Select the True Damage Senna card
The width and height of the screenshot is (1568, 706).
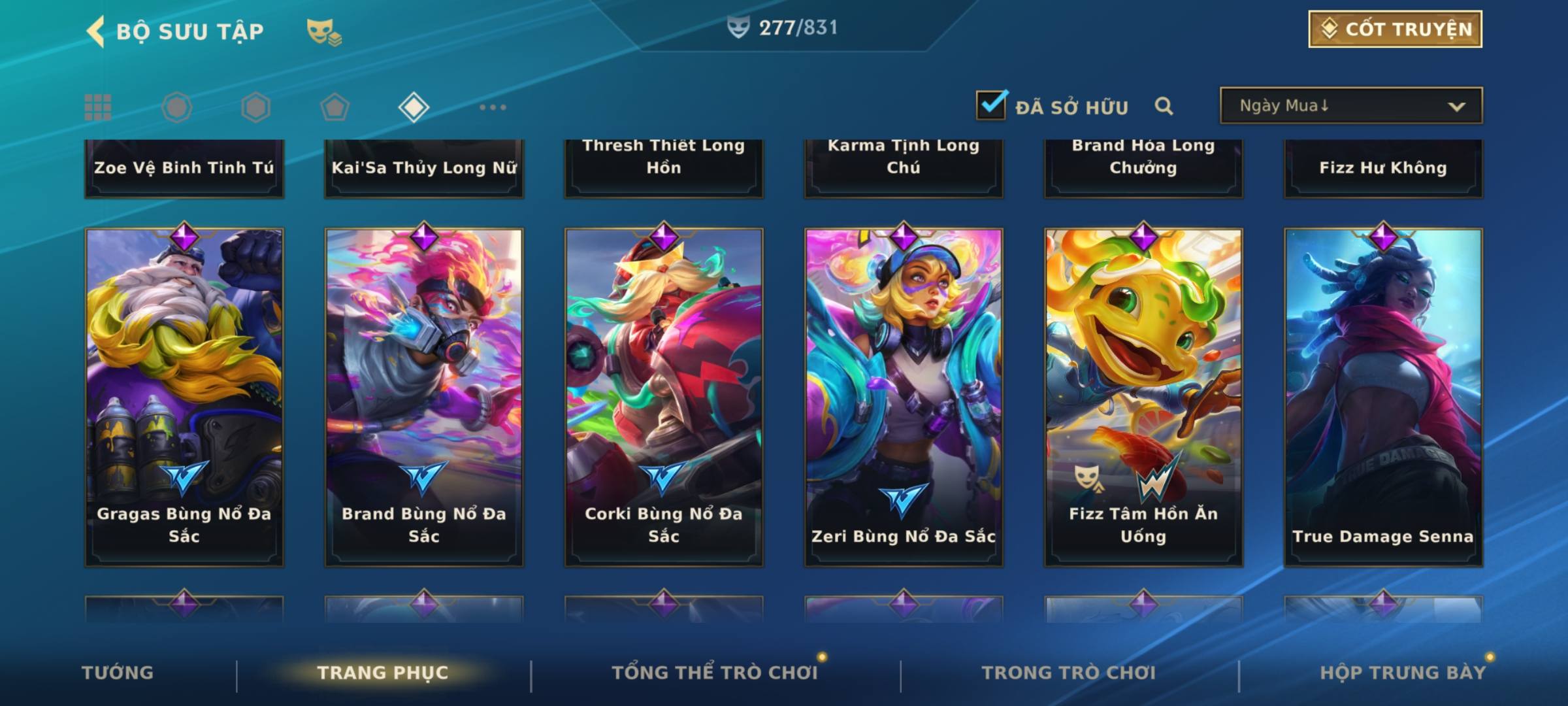[x=1383, y=397]
